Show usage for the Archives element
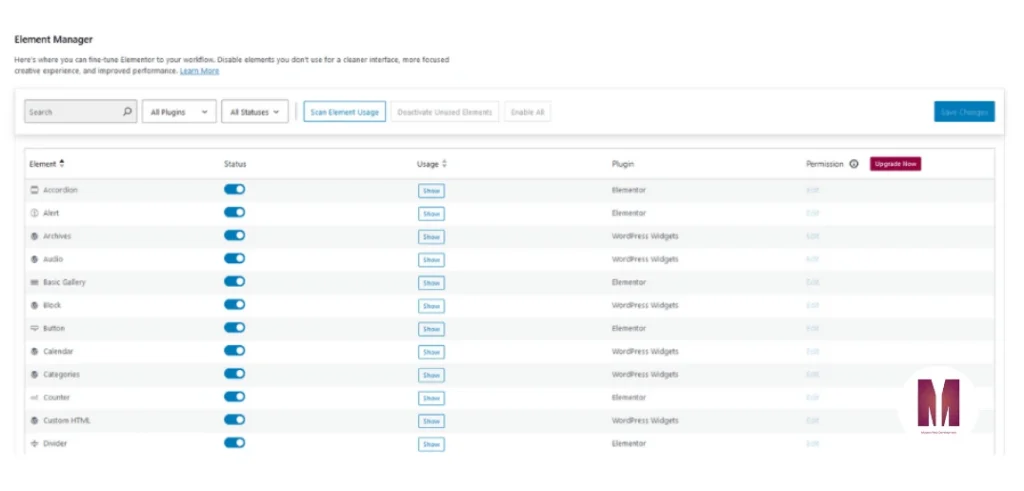Image resolution: width=1024 pixels, height=491 pixels. click(x=431, y=237)
